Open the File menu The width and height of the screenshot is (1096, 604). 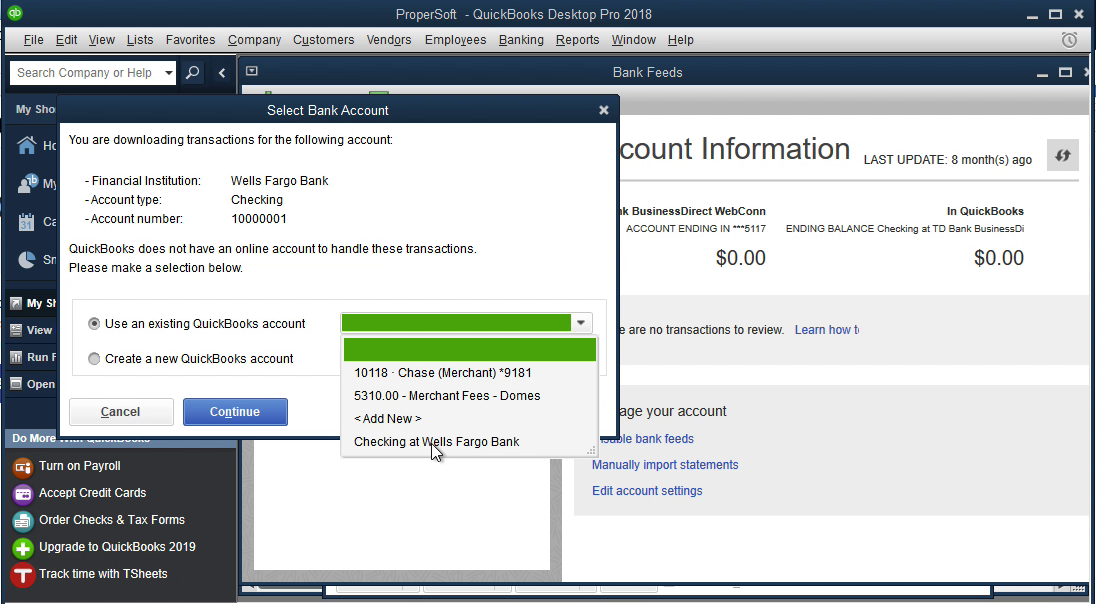34,40
